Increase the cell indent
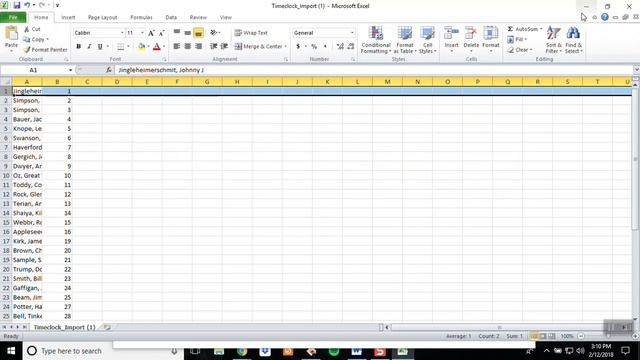The width and height of the screenshot is (640, 360). [x=224, y=47]
